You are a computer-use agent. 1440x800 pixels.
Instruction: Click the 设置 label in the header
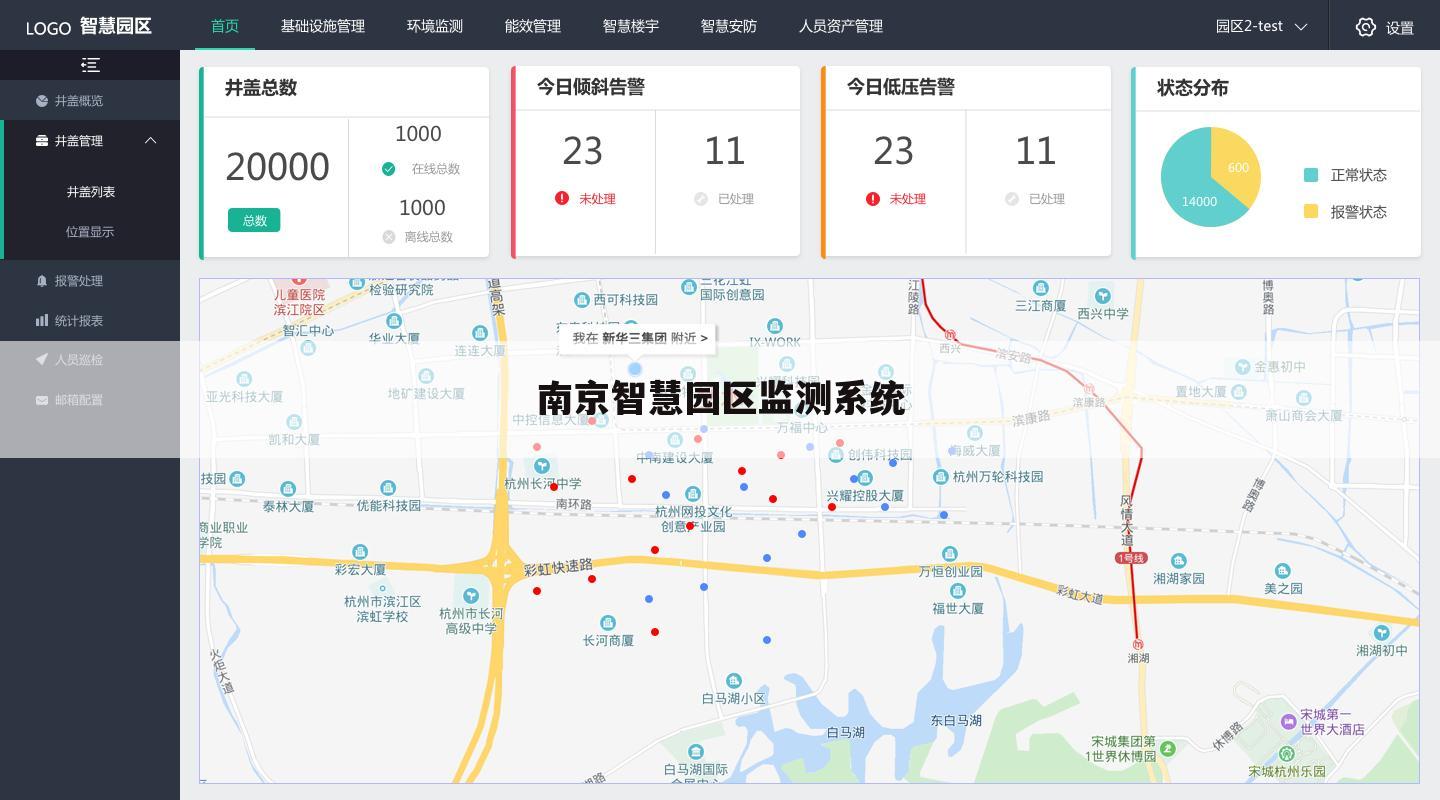1400,28
